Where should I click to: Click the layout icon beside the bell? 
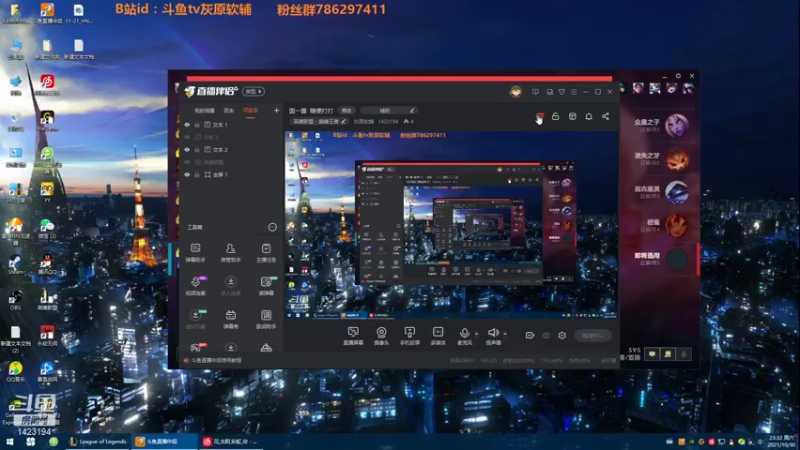(x=572, y=116)
